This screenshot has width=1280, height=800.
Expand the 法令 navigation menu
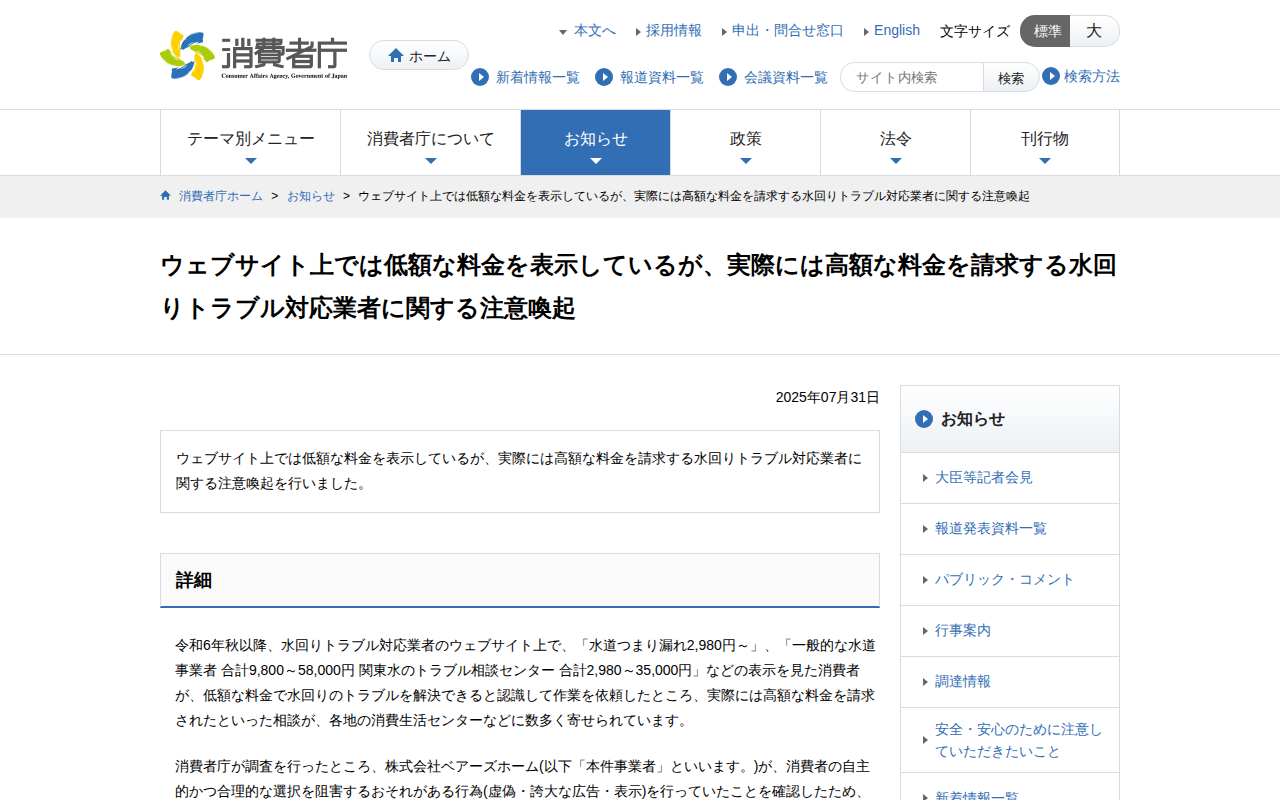pos(896,142)
